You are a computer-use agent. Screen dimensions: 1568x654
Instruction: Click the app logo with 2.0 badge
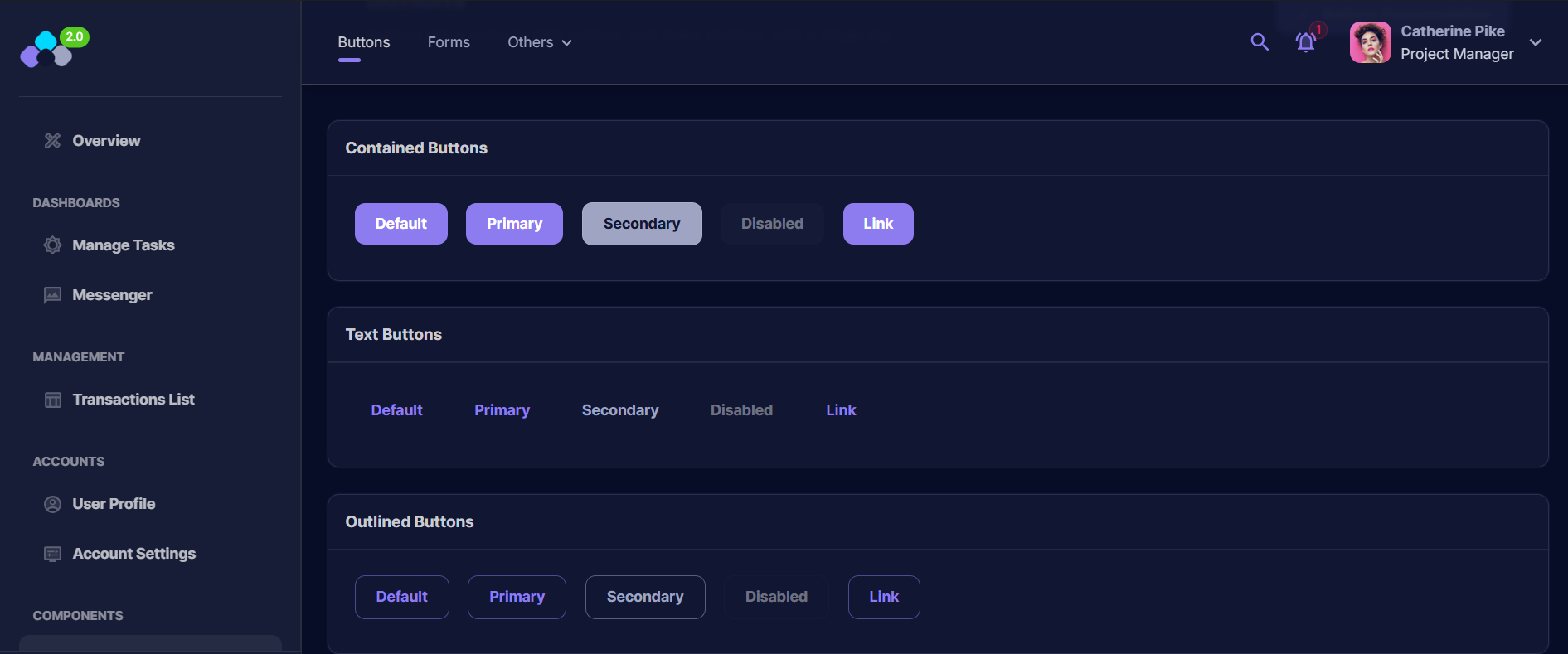tap(54, 48)
